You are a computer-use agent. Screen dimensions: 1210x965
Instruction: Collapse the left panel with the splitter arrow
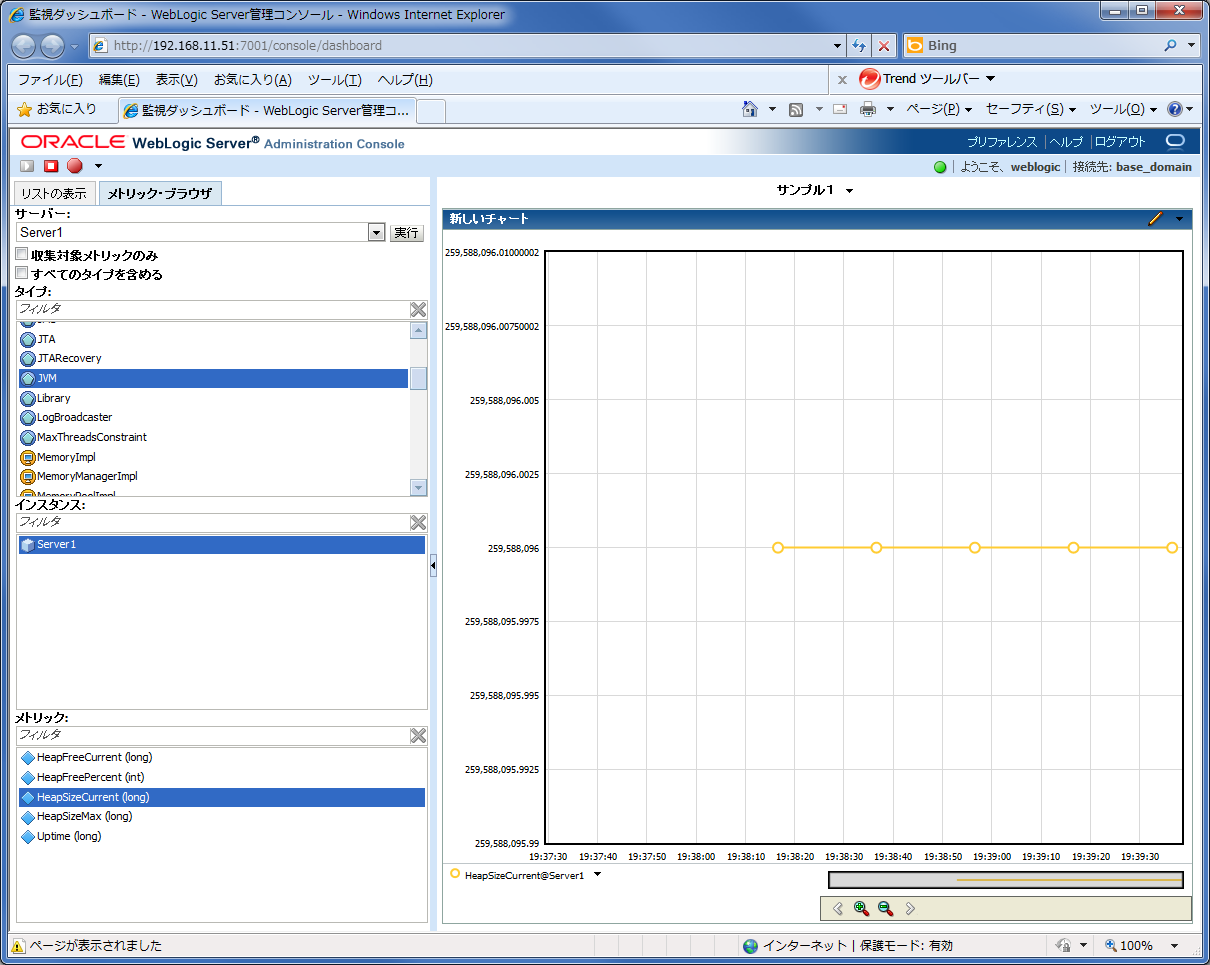pyautogui.click(x=433, y=566)
